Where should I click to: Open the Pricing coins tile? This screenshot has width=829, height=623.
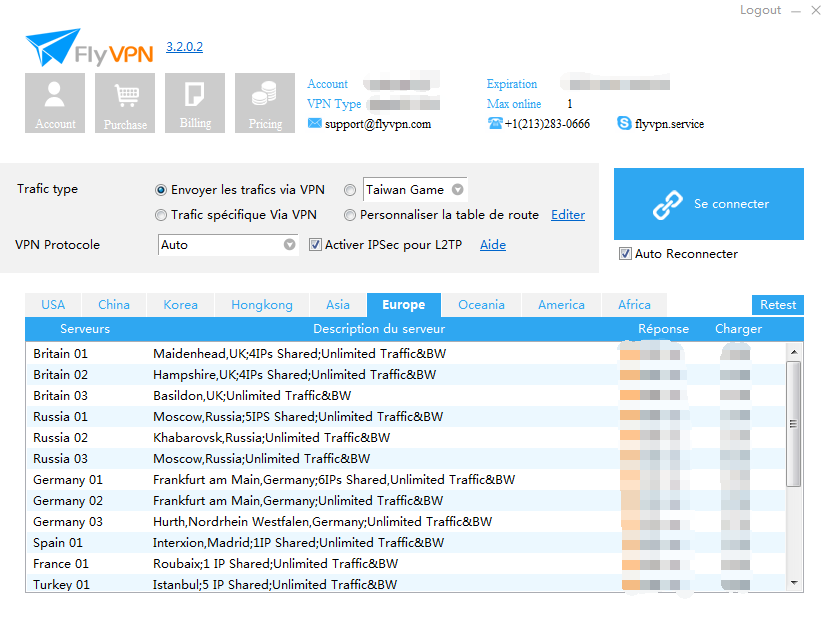[x=265, y=103]
